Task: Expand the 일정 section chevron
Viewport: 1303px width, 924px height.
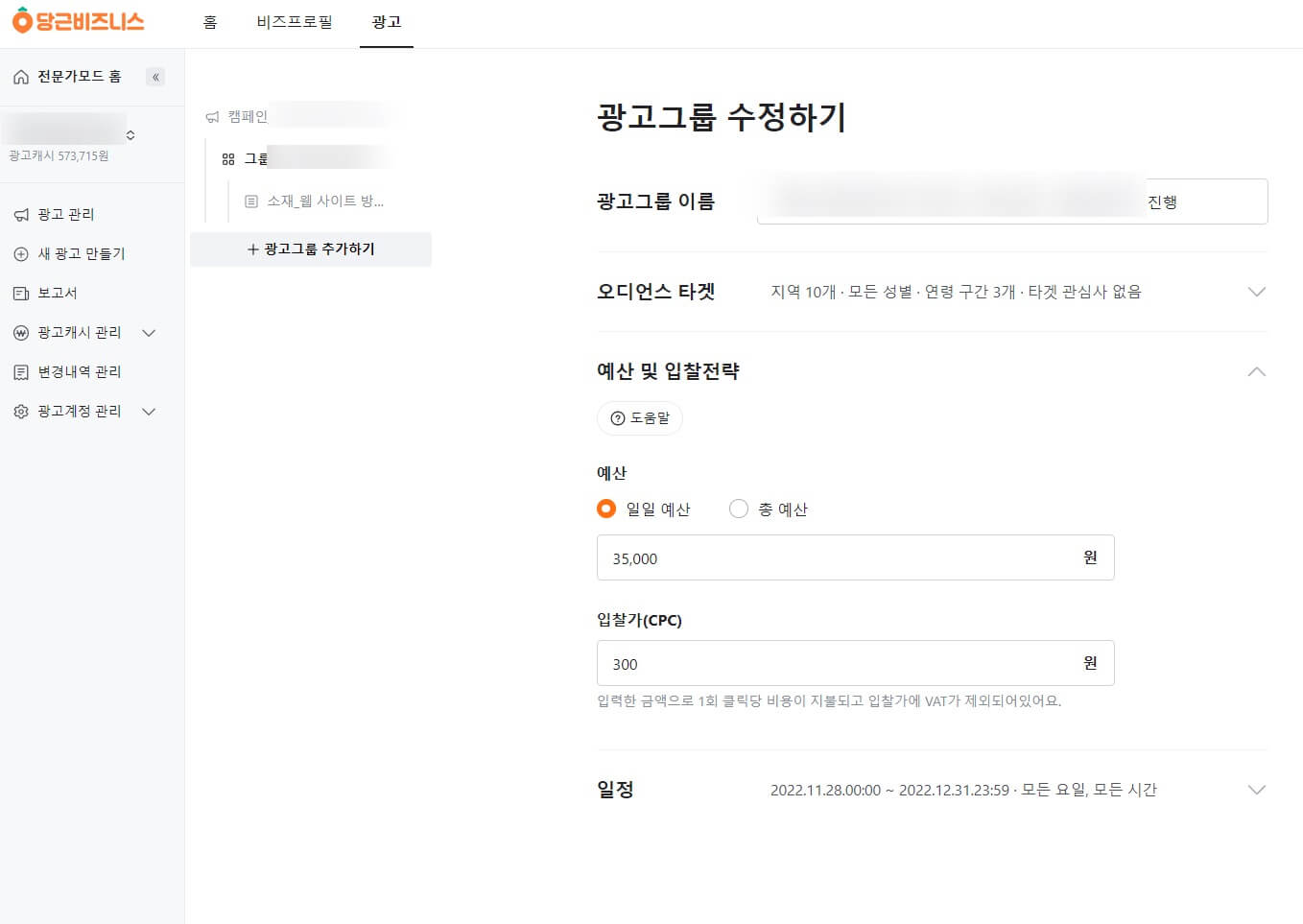Action: click(1257, 790)
